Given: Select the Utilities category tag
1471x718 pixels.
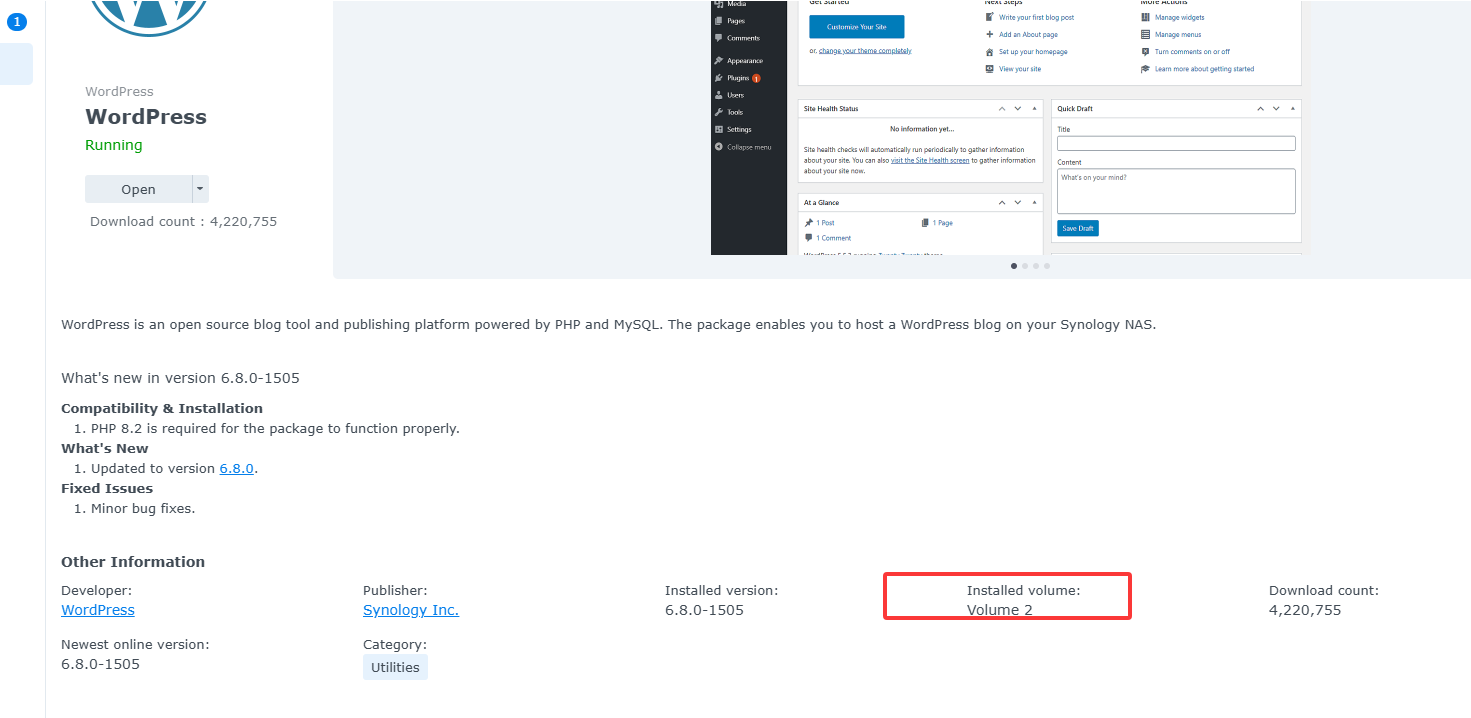Looking at the screenshot, I should pyautogui.click(x=395, y=667).
